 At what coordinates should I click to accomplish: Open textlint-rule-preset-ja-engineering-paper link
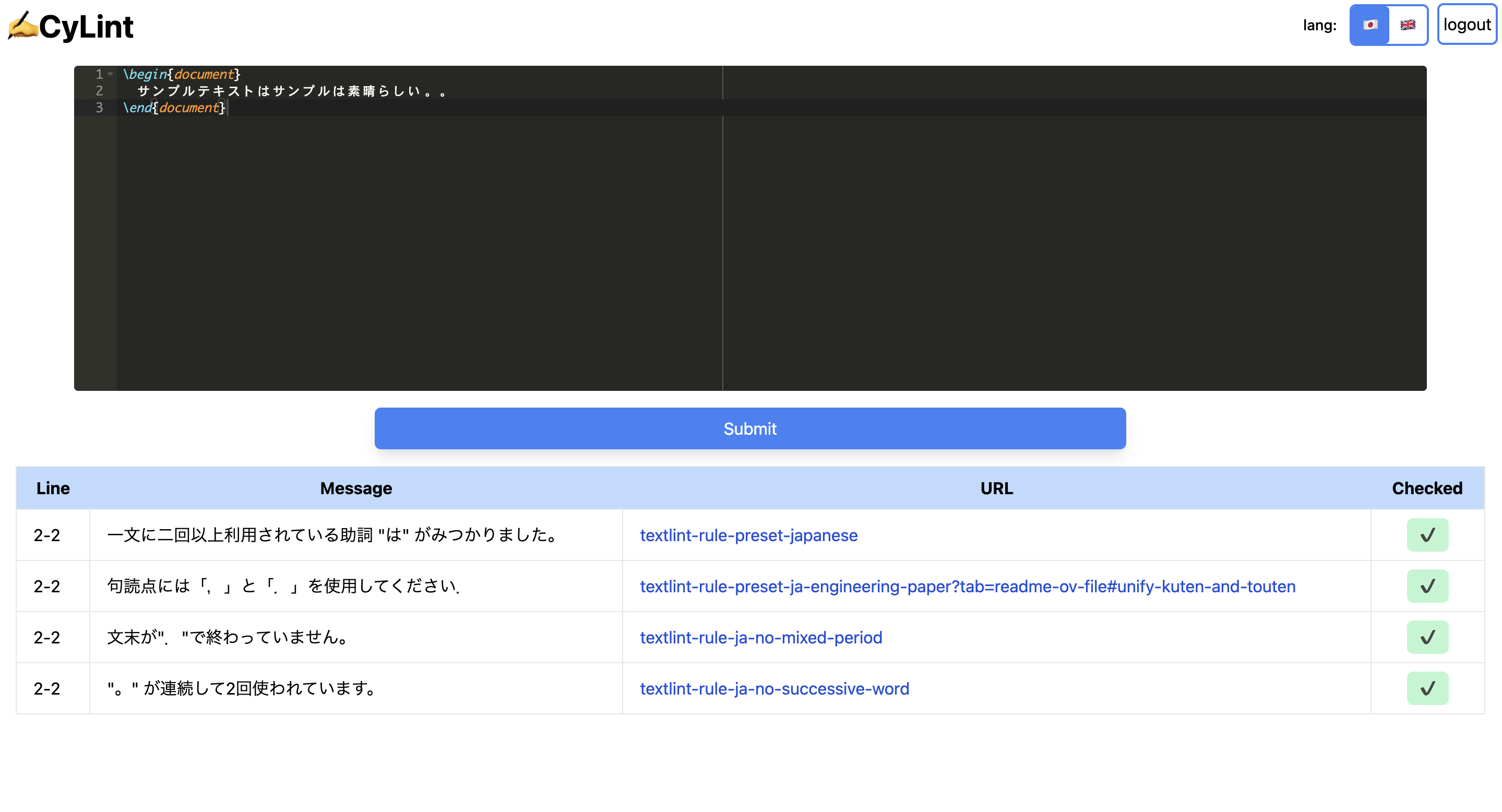point(967,587)
